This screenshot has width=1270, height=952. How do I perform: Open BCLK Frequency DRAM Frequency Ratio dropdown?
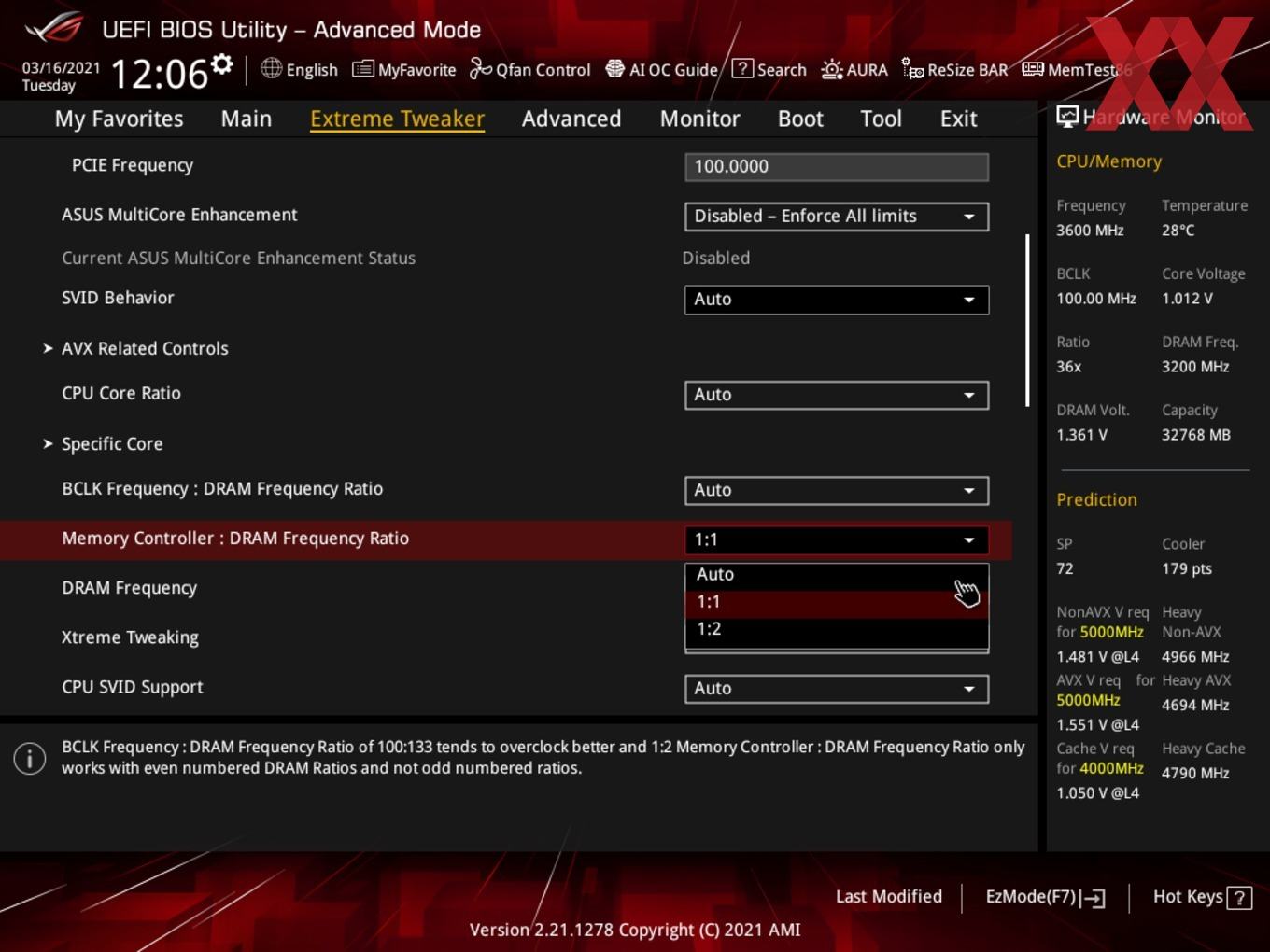coord(837,490)
